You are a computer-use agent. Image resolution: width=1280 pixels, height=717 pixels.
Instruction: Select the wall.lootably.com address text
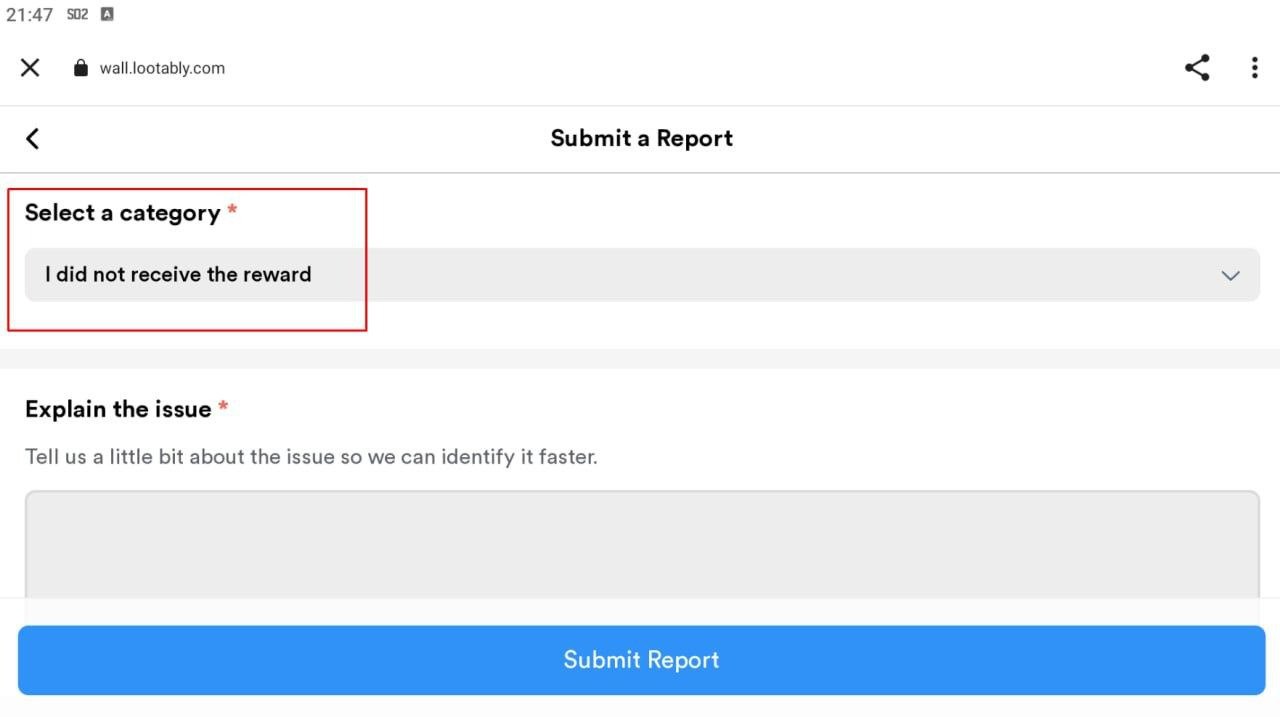point(162,68)
